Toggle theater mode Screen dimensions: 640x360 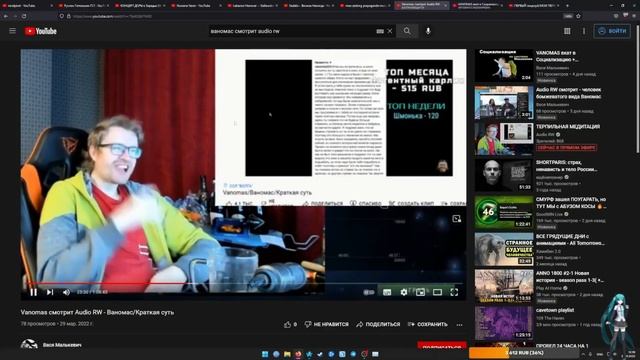[437, 292]
